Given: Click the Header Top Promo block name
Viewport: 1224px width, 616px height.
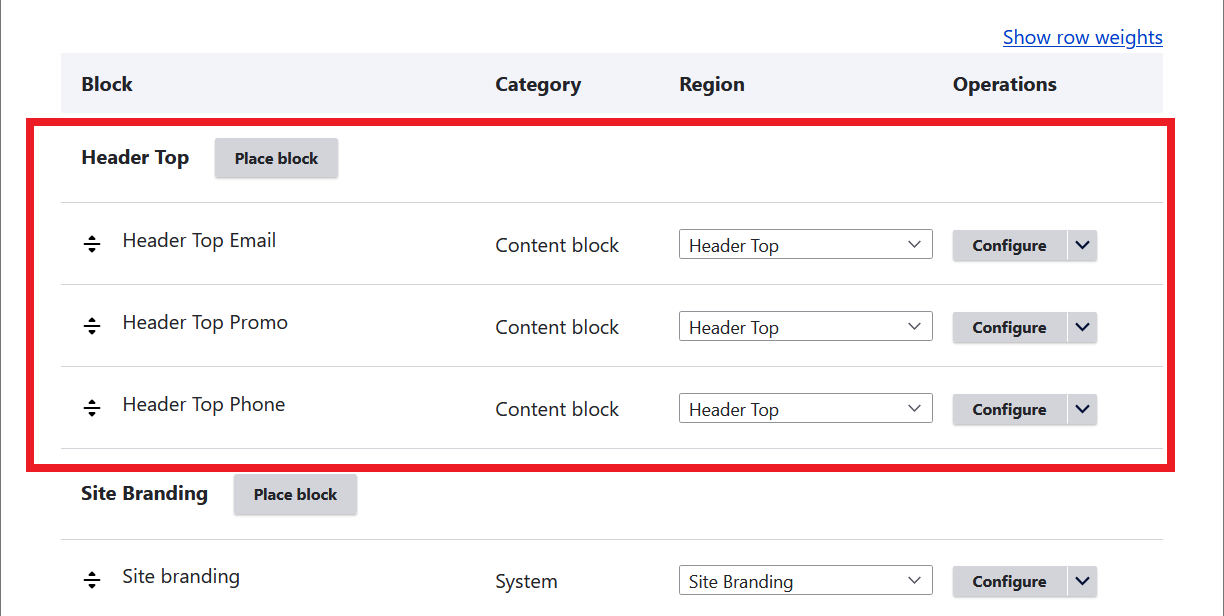Looking at the screenshot, I should click(205, 322).
